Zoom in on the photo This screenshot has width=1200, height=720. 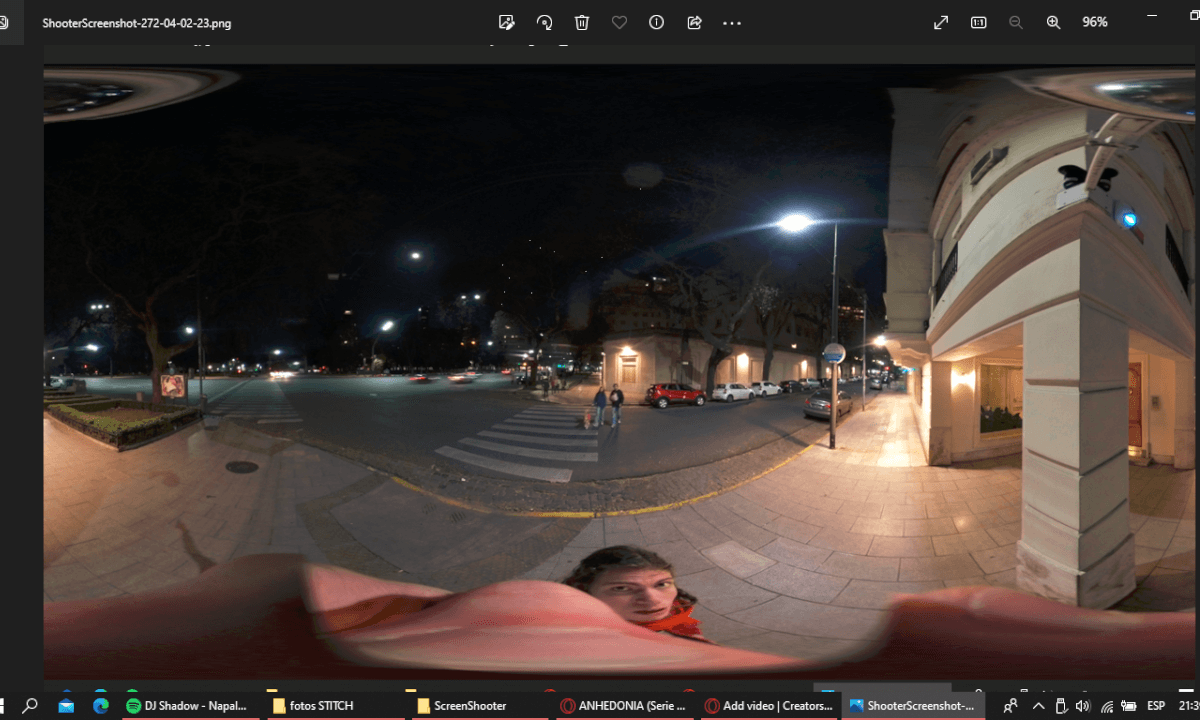1053,22
